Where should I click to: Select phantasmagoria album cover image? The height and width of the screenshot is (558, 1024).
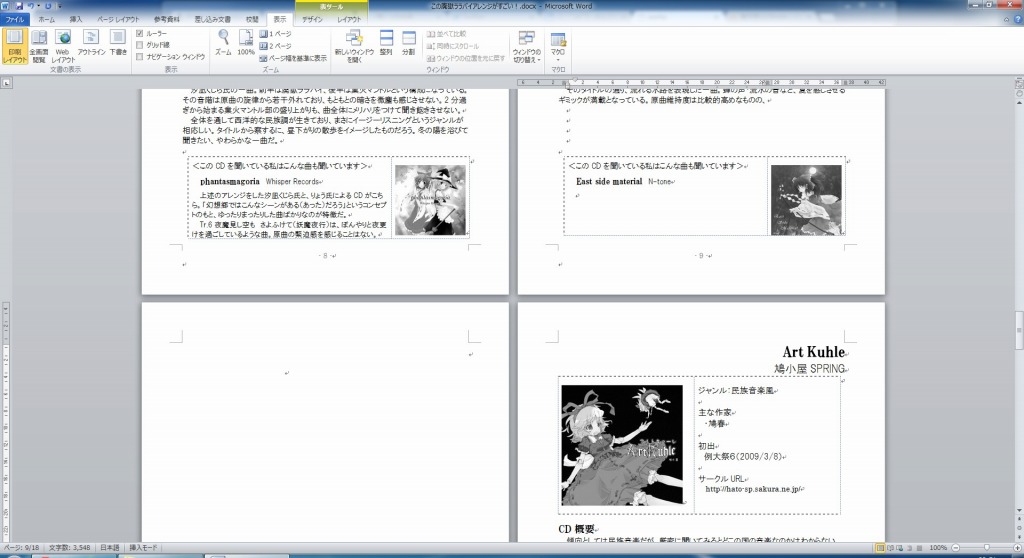click(430, 200)
